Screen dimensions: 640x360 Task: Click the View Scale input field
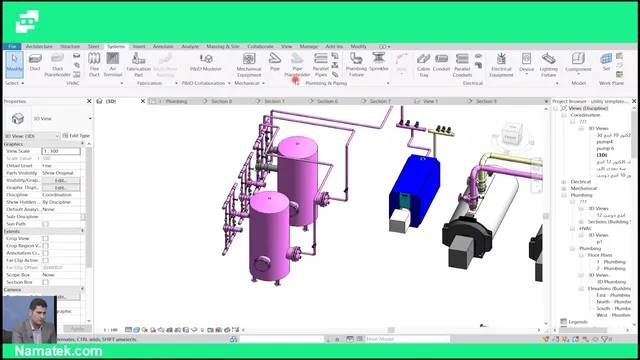[x=61, y=151]
